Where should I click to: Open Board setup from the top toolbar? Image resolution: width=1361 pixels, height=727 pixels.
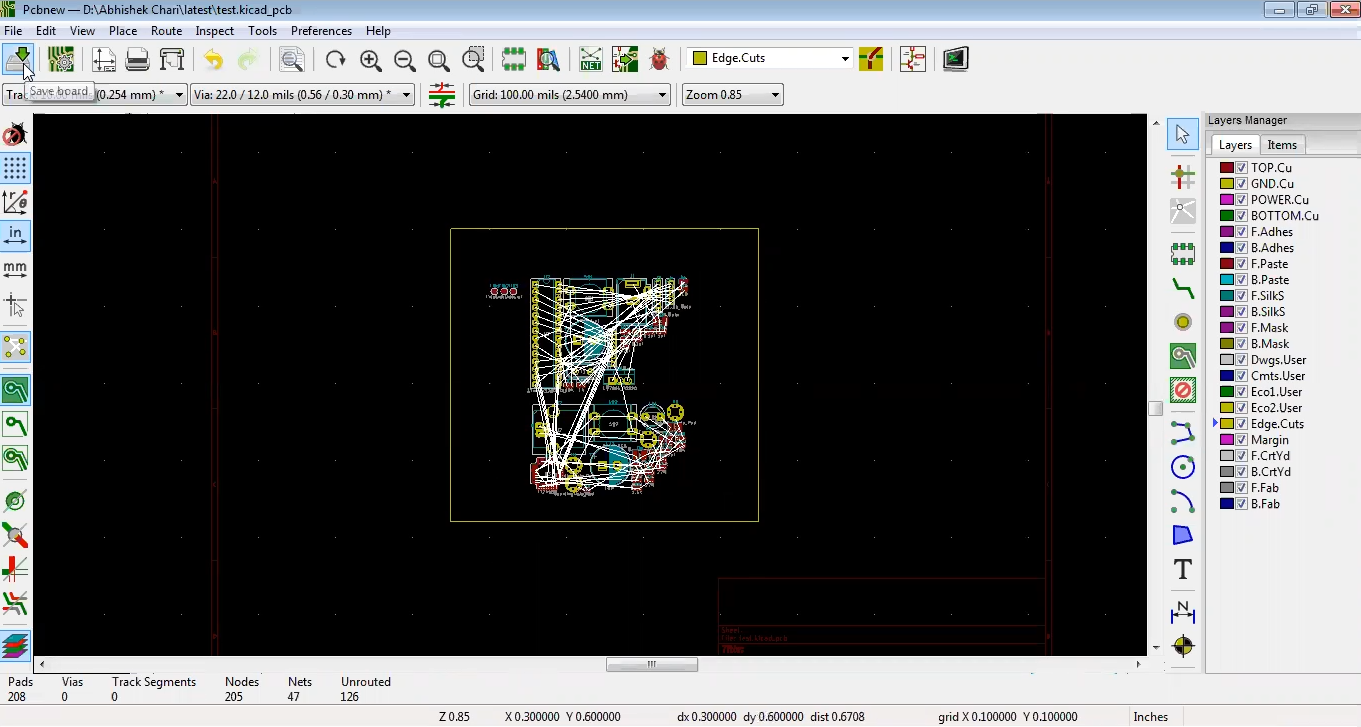[61, 59]
